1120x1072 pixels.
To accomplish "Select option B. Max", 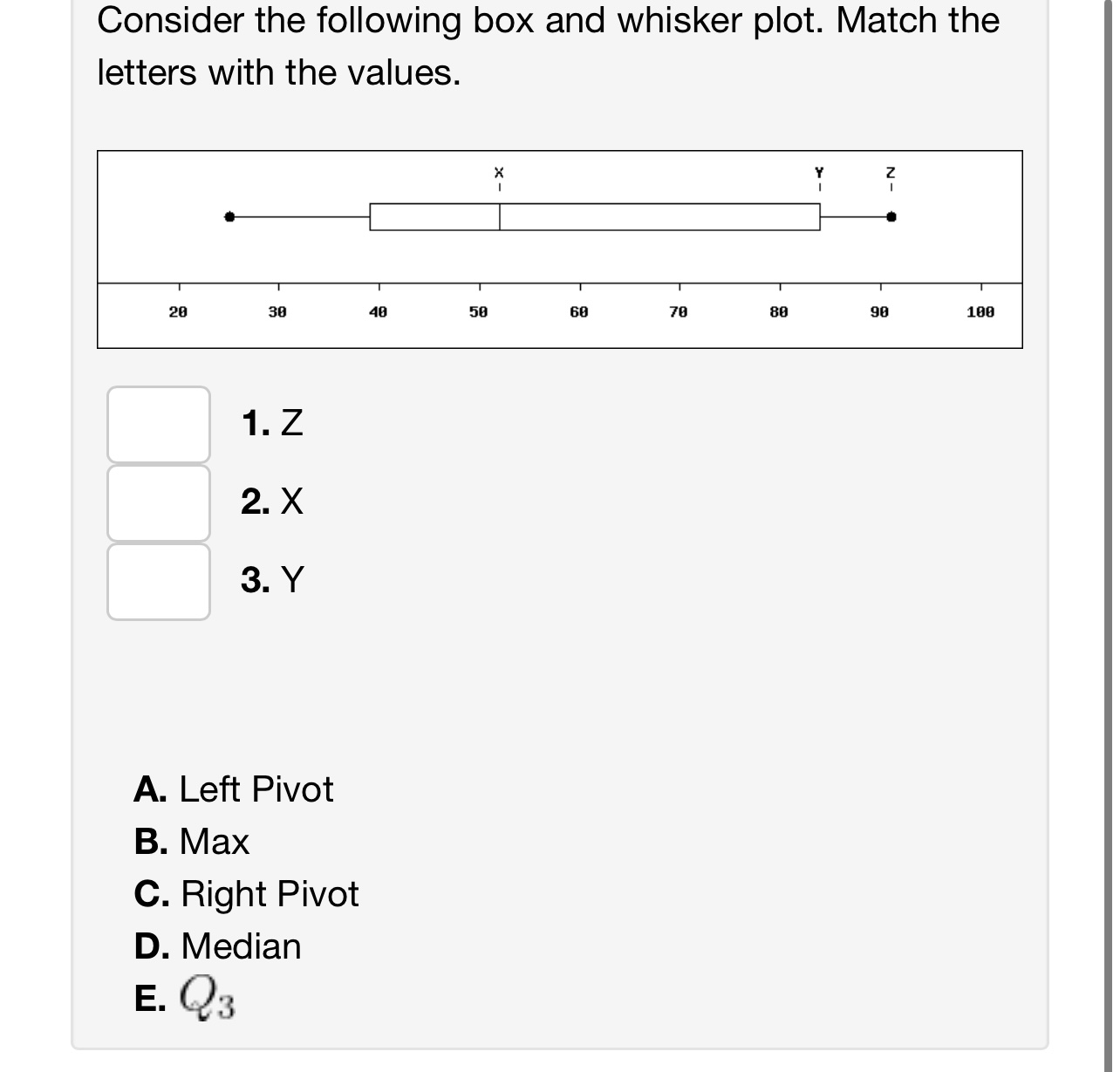I will 192,842.
